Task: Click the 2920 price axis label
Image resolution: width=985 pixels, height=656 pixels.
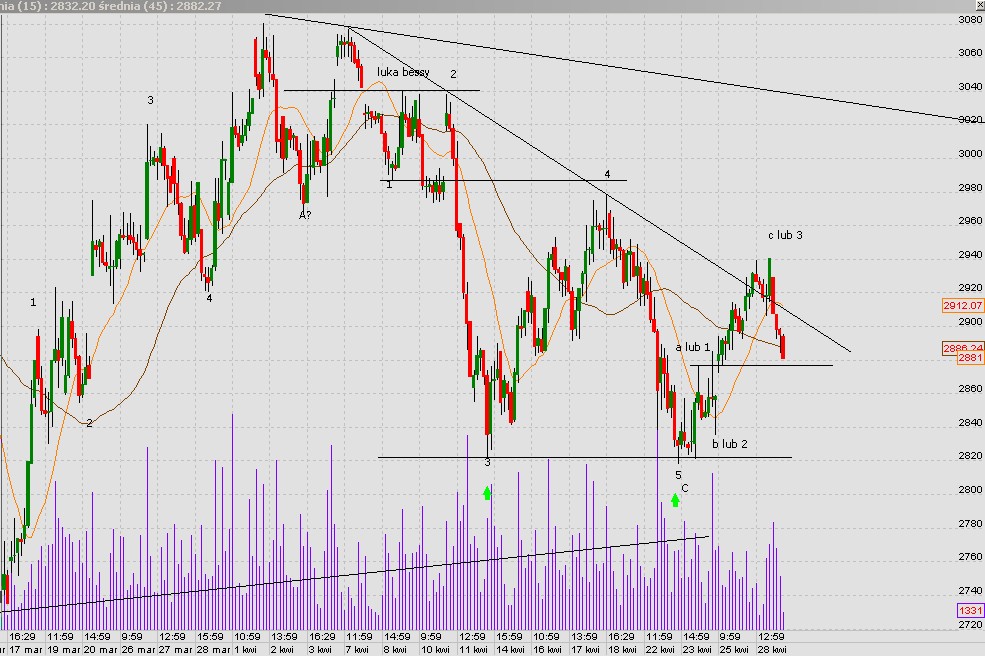Action: tap(970, 288)
